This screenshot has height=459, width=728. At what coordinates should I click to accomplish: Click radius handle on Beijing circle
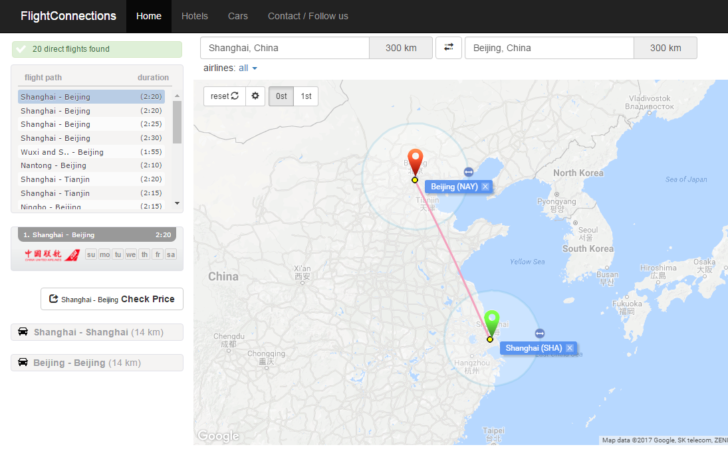pyautogui.click(x=468, y=172)
